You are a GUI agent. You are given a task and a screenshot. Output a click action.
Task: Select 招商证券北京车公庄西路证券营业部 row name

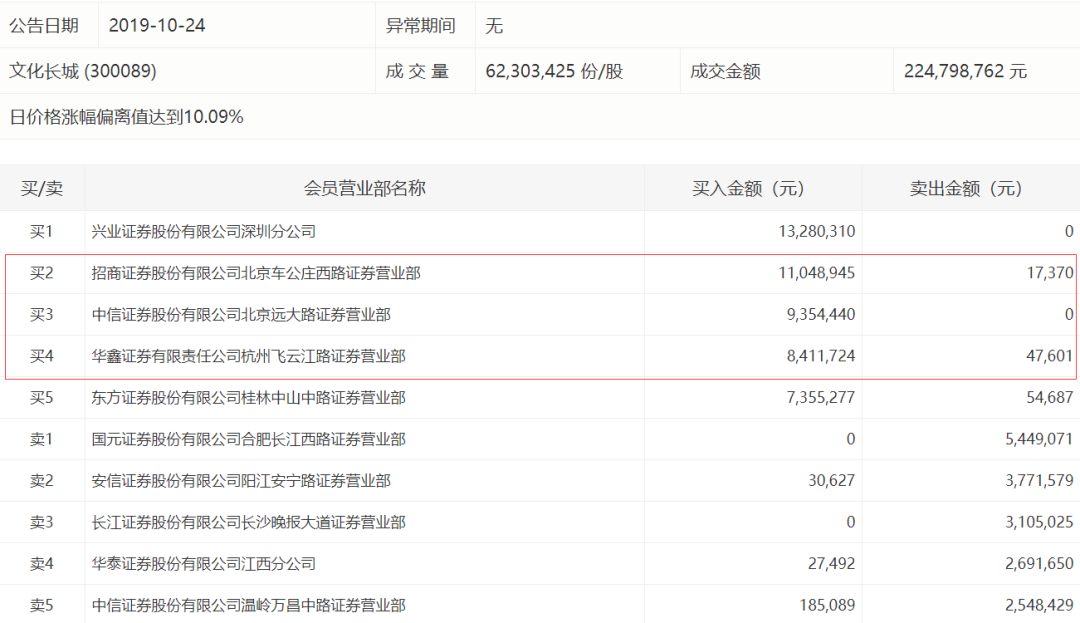coord(256,273)
